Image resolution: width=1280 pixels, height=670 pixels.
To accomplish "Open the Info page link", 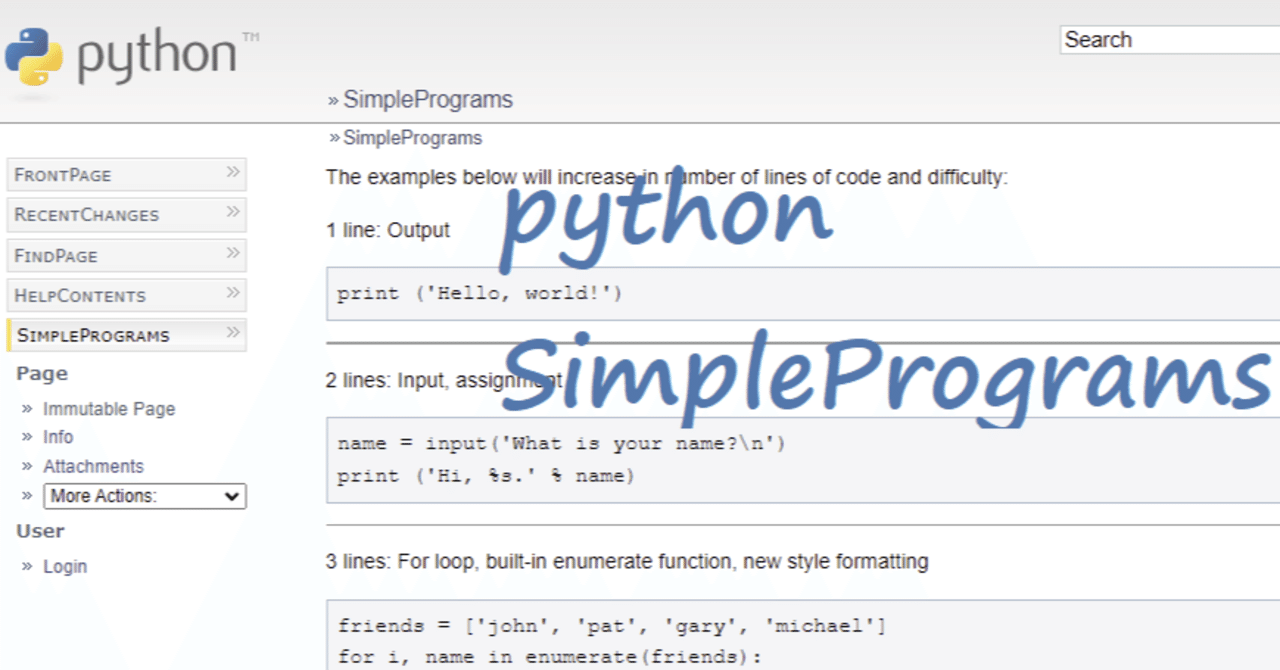I will [x=58, y=437].
